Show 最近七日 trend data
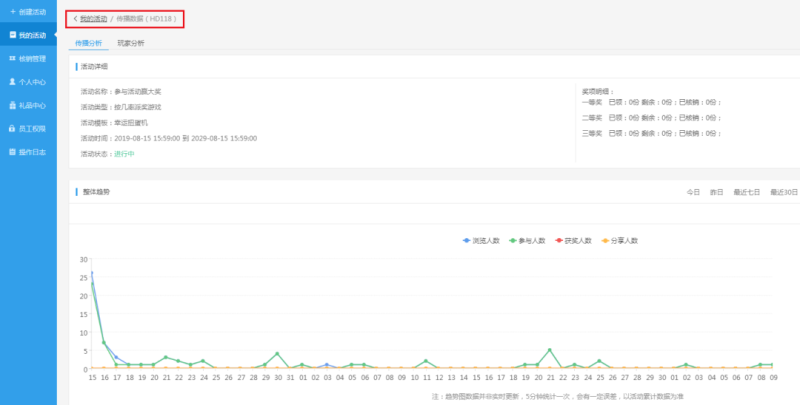The image size is (800, 405). point(747,191)
